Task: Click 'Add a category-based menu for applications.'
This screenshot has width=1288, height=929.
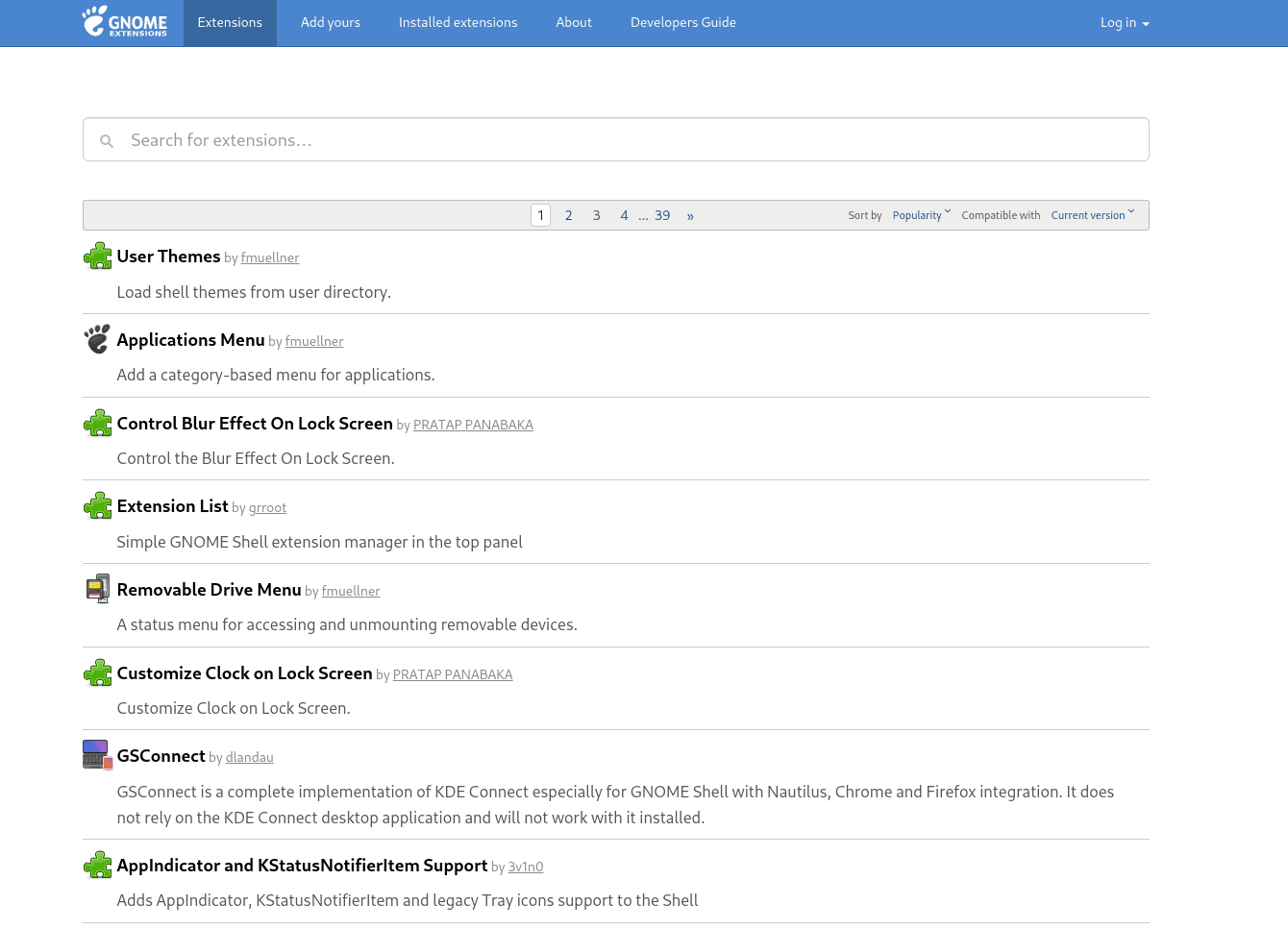Action: [276, 375]
